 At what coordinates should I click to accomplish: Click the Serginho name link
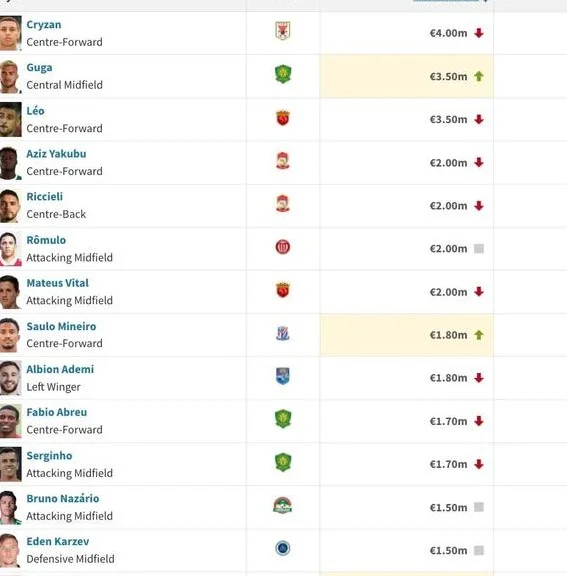click(49, 456)
